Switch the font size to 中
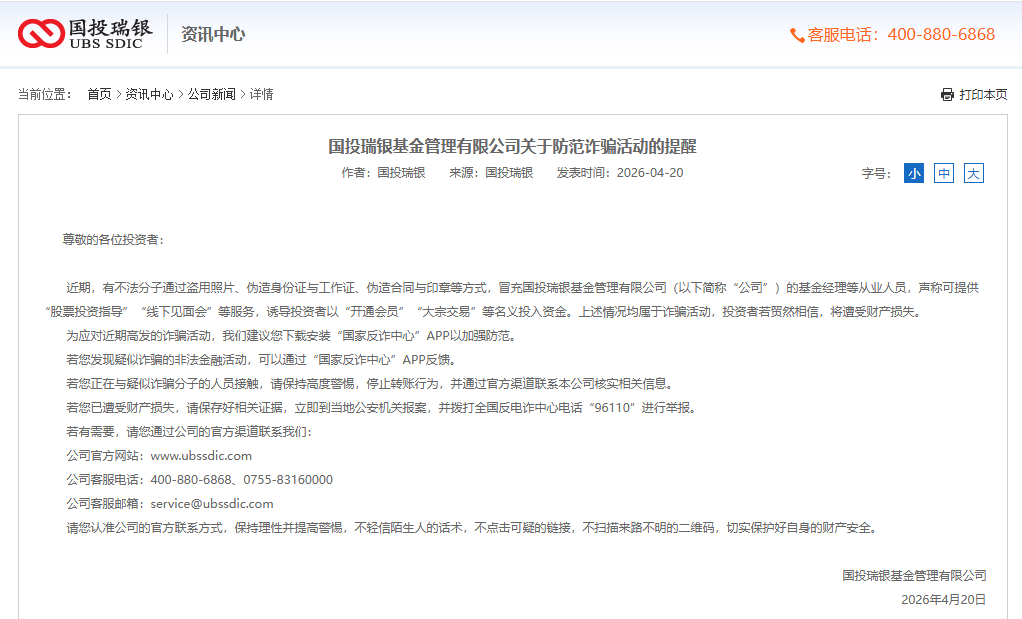1022x619 pixels. 944,173
